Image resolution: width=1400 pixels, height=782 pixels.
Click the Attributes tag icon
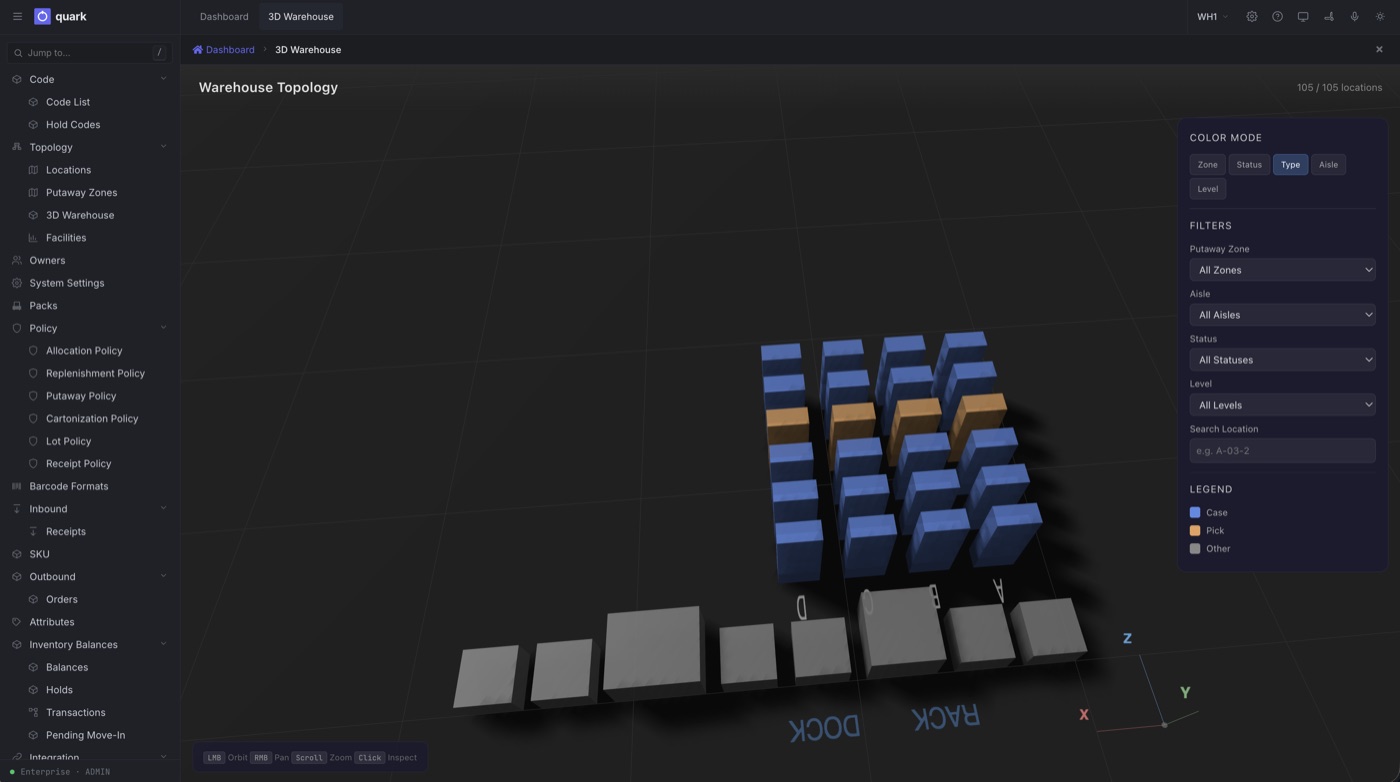16,622
